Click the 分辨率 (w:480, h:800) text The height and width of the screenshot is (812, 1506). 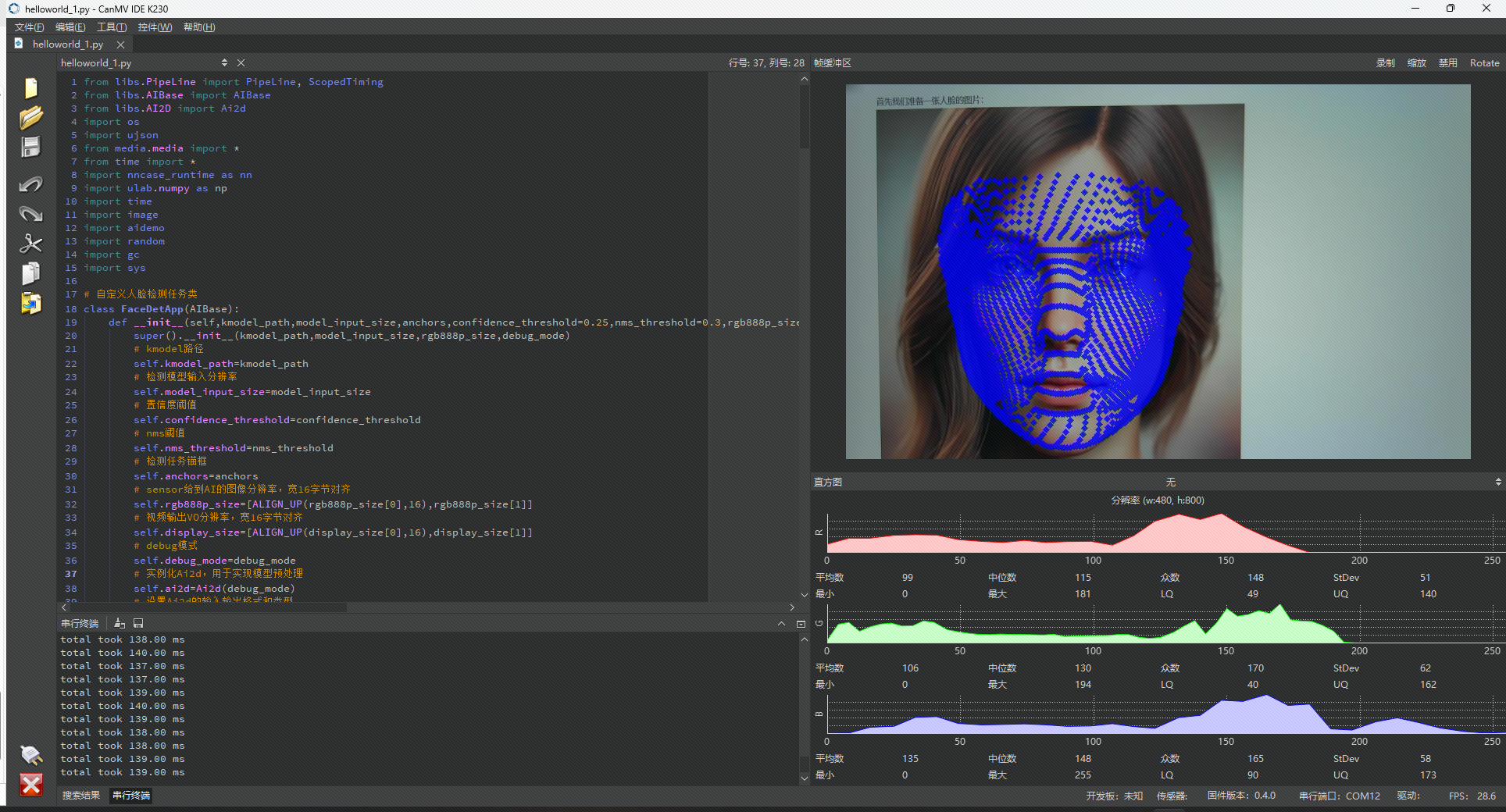(1158, 500)
